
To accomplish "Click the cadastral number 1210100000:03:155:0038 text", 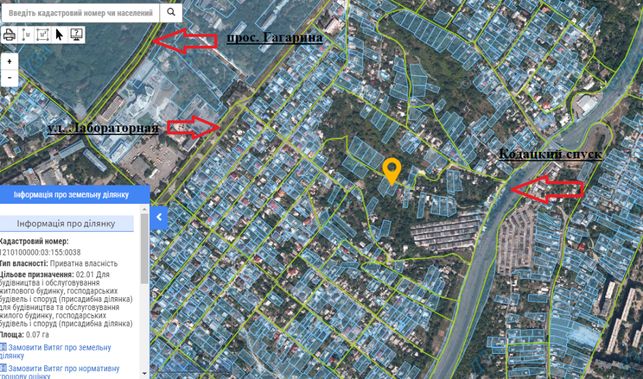I will click(x=40, y=252).
